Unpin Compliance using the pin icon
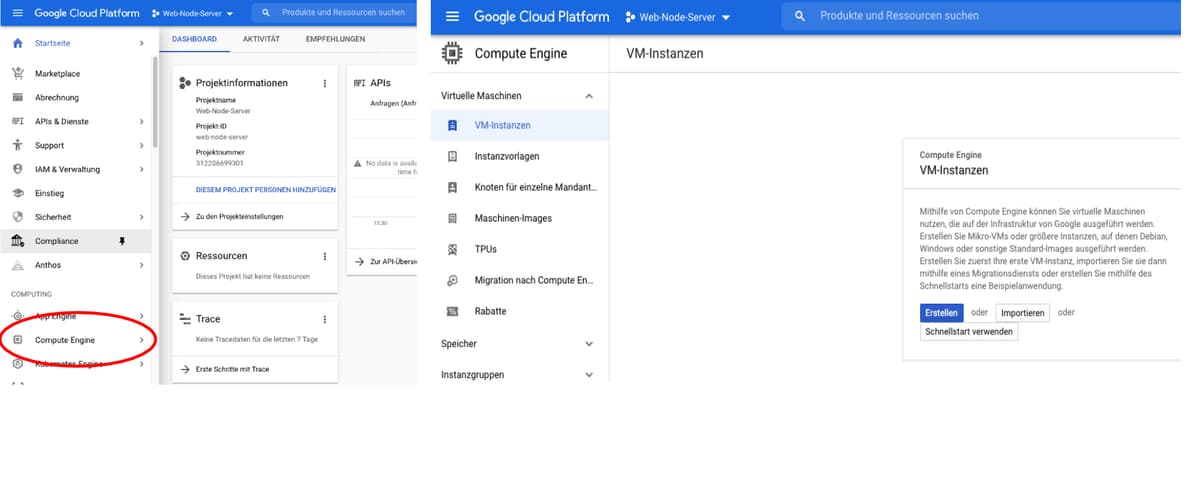This screenshot has width=1200, height=481. pos(122,241)
